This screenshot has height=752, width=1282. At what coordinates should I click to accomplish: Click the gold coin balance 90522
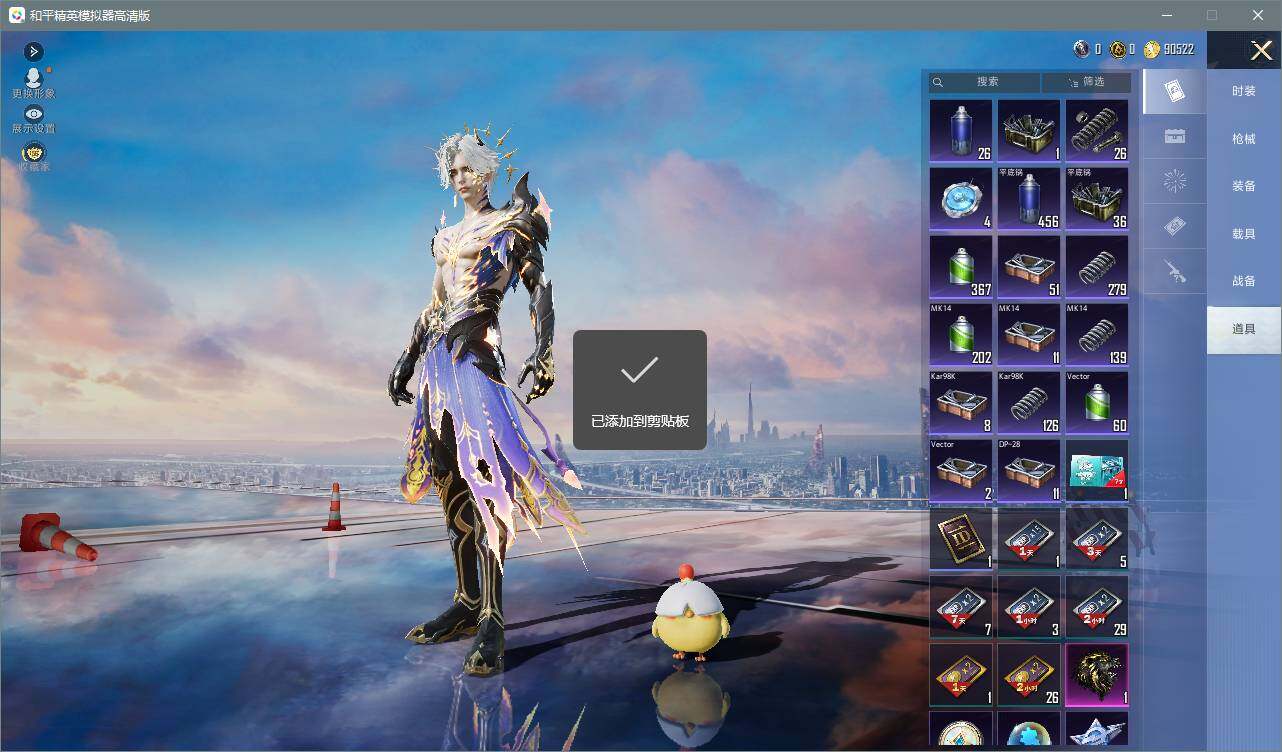[1169, 49]
